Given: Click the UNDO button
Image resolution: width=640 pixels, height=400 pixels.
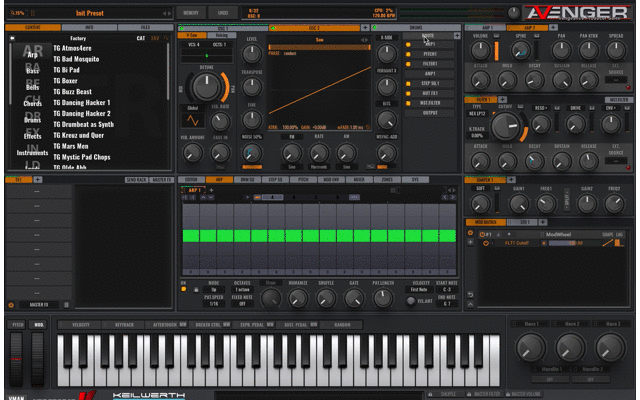Looking at the screenshot, I should click(223, 13).
